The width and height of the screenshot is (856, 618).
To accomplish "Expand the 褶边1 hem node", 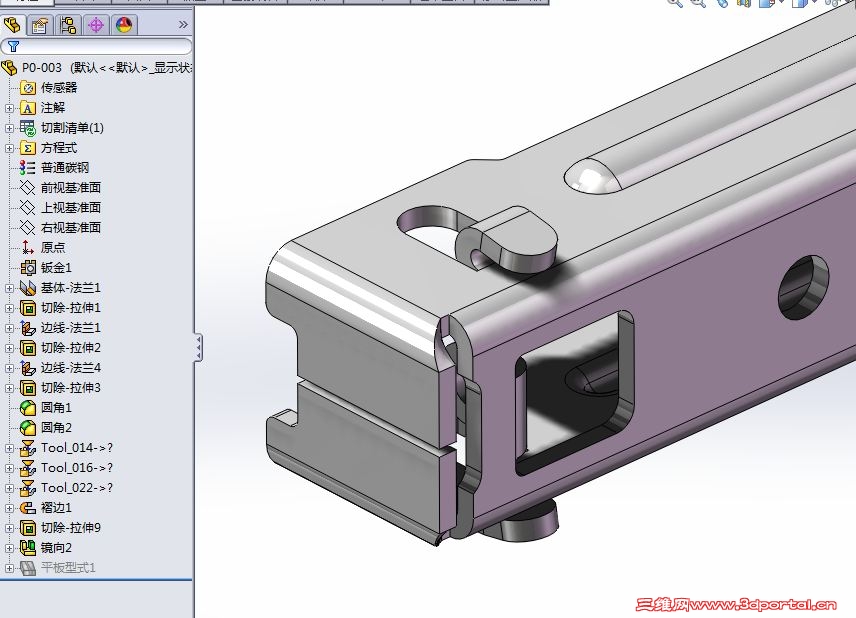I will coord(9,508).
